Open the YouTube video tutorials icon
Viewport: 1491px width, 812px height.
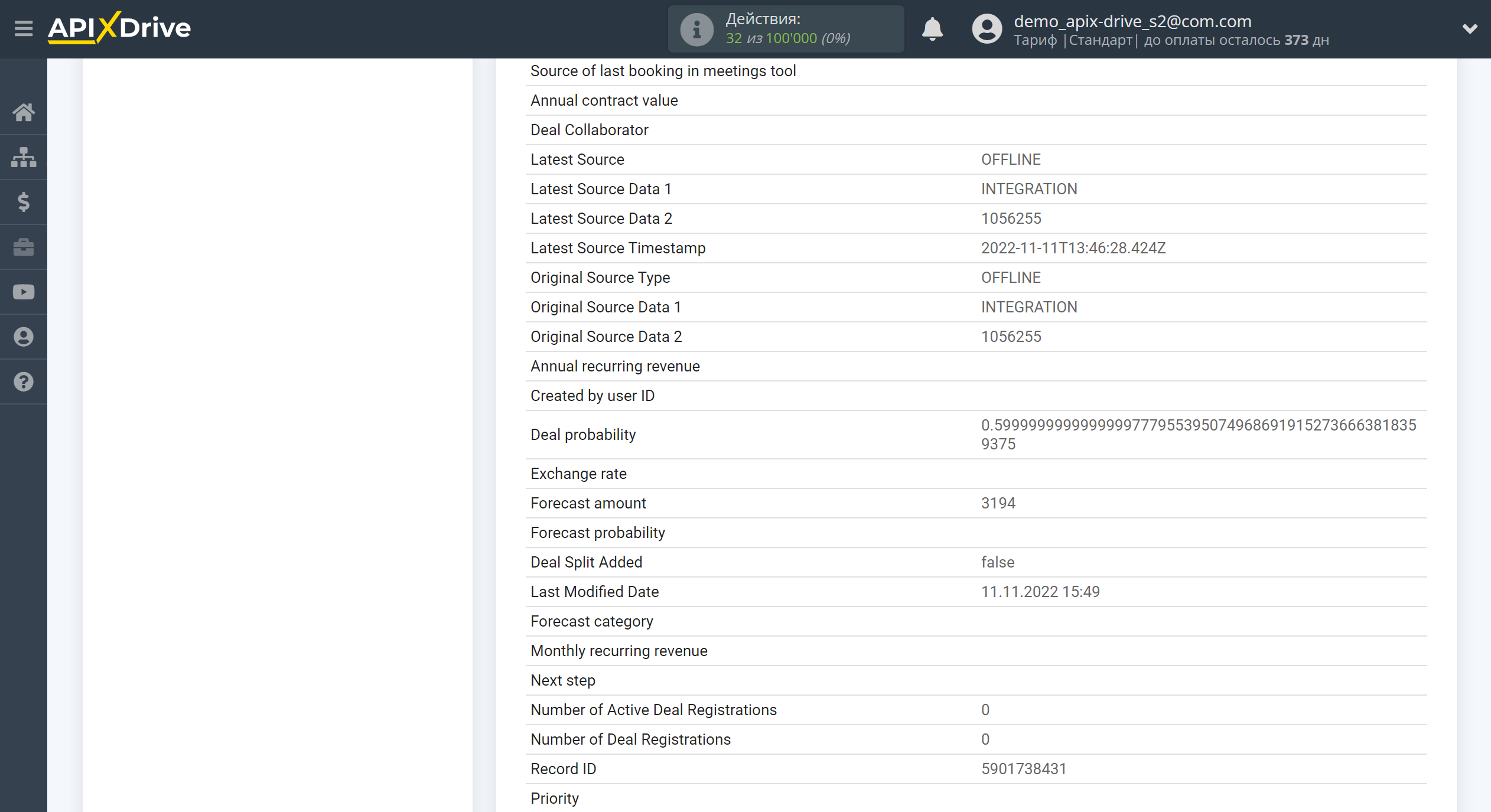(x=24, y=292)
